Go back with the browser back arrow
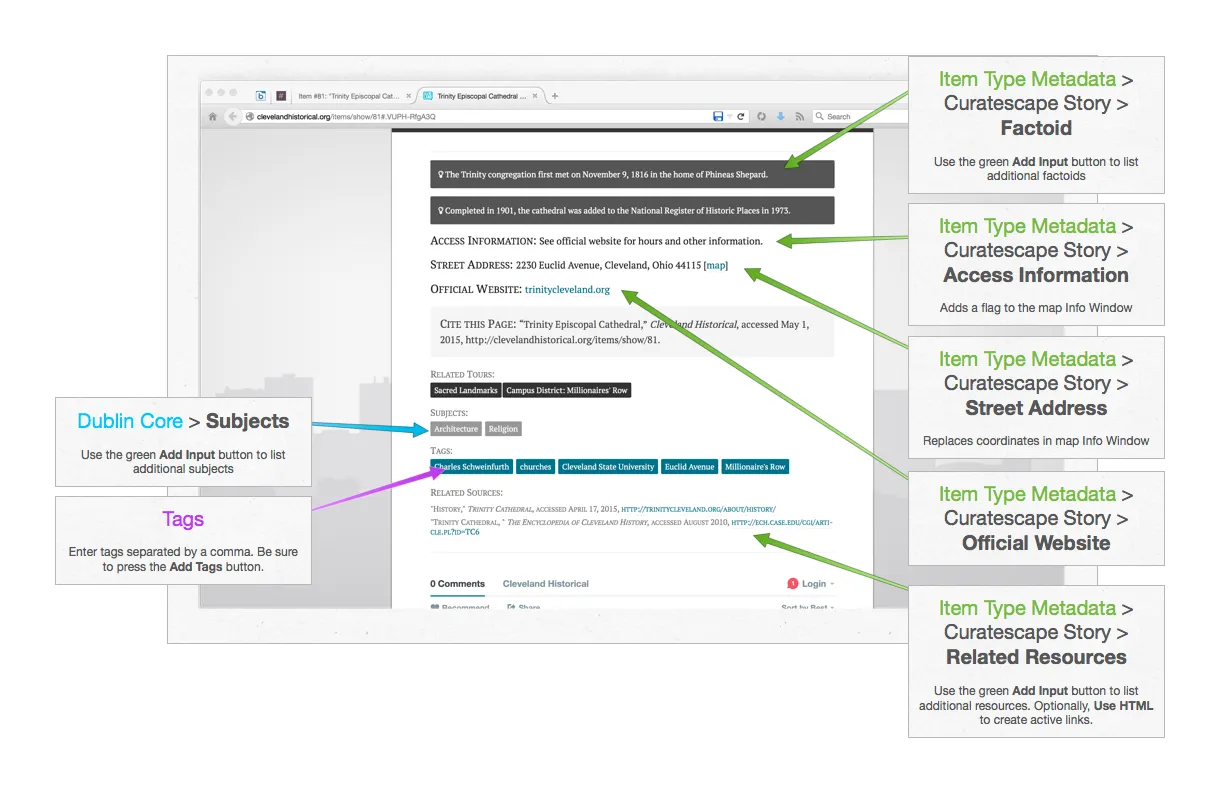The image size is (1220, 793). point(232,117)
